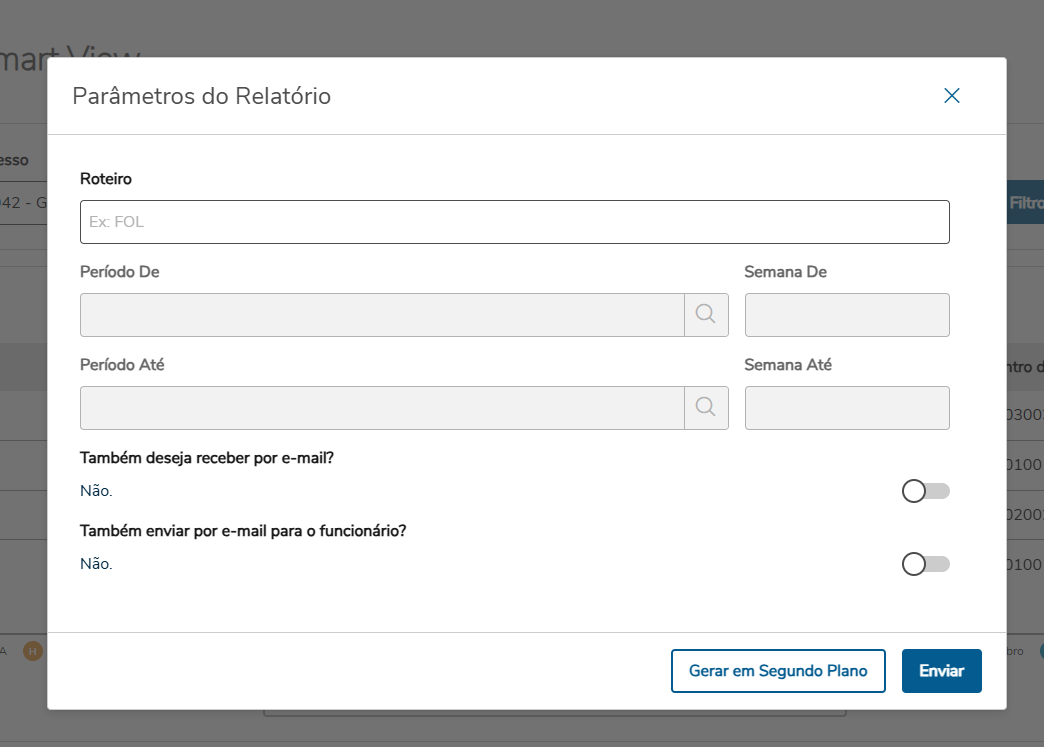Click 'Também enviar por e-mail para o funcionário?' text
The width and height of the screenshot is (1044, 747).
pos(243,531)
